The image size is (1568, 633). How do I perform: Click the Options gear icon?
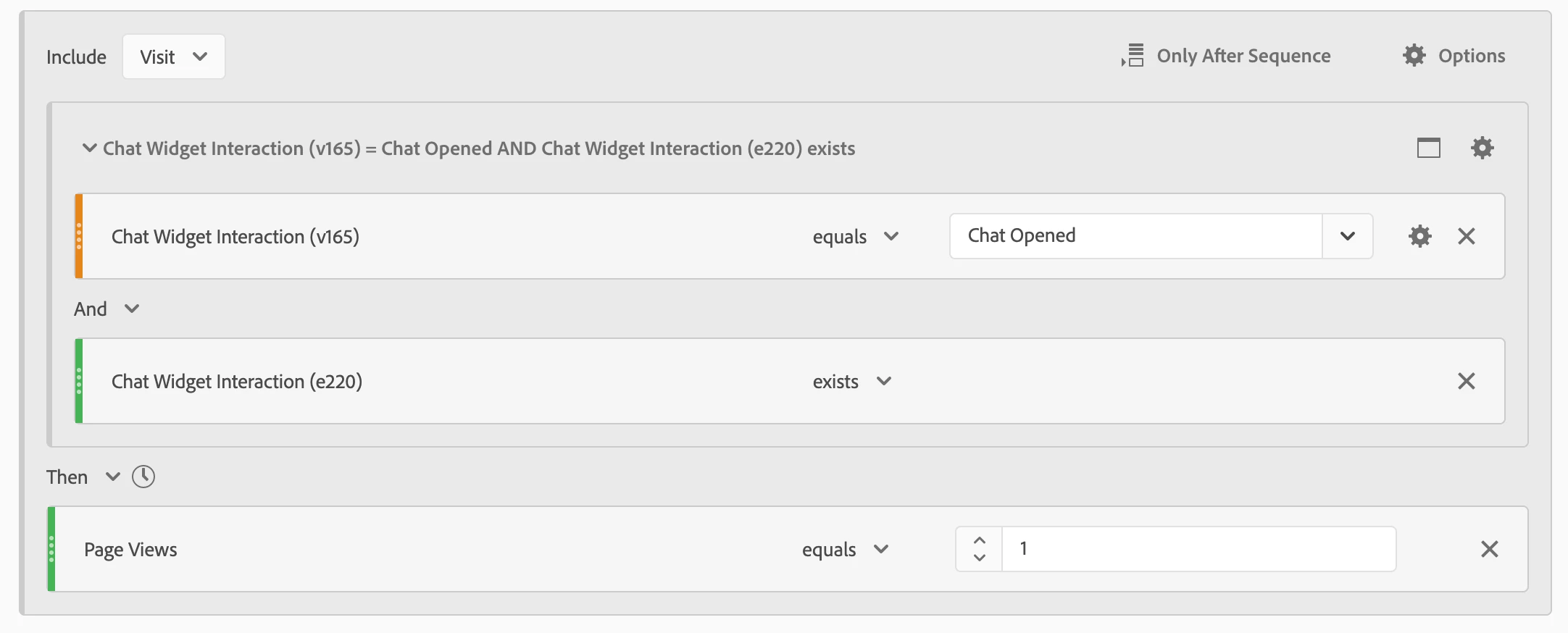(1414, 56)
